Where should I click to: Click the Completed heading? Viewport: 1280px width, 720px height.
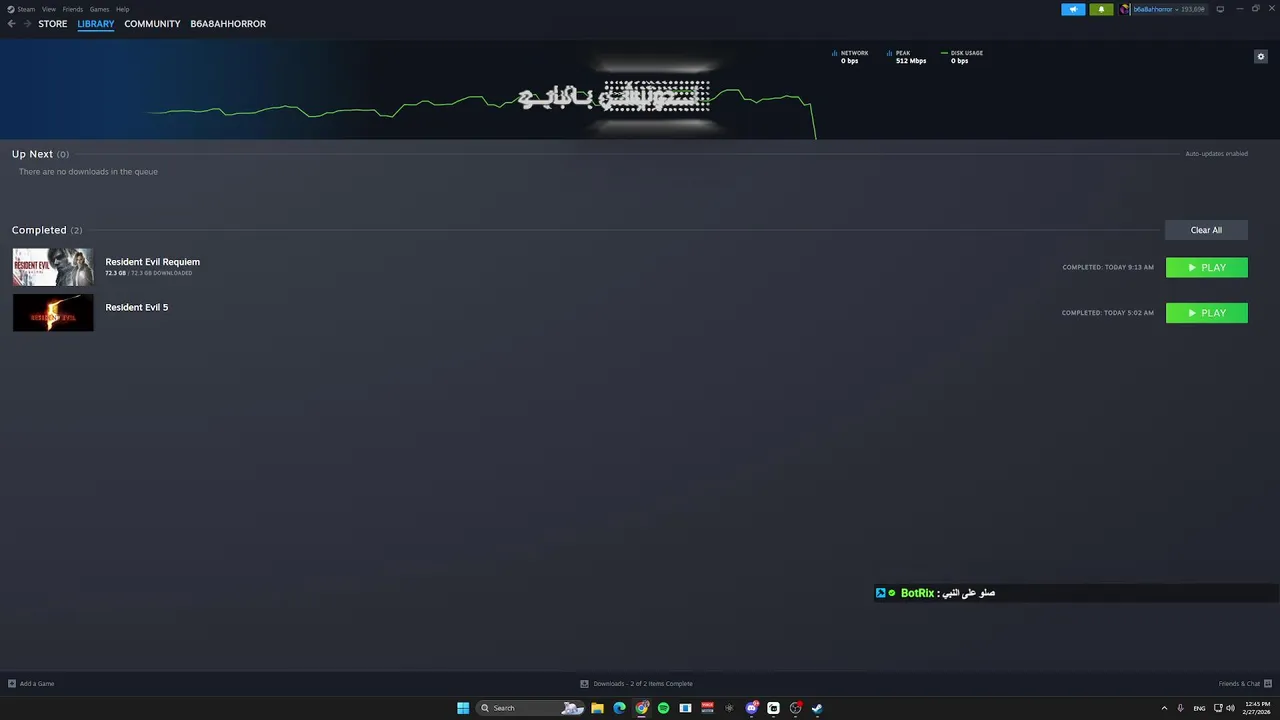pos(39,230)
